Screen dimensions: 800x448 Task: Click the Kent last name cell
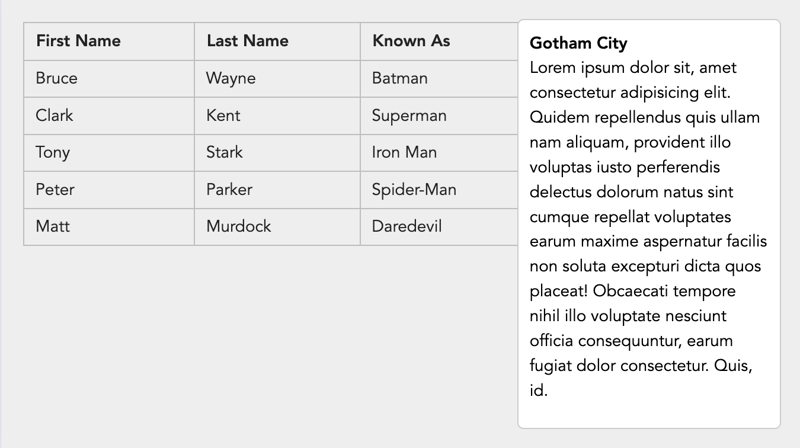pyautogui.click(x=277, y=116)
